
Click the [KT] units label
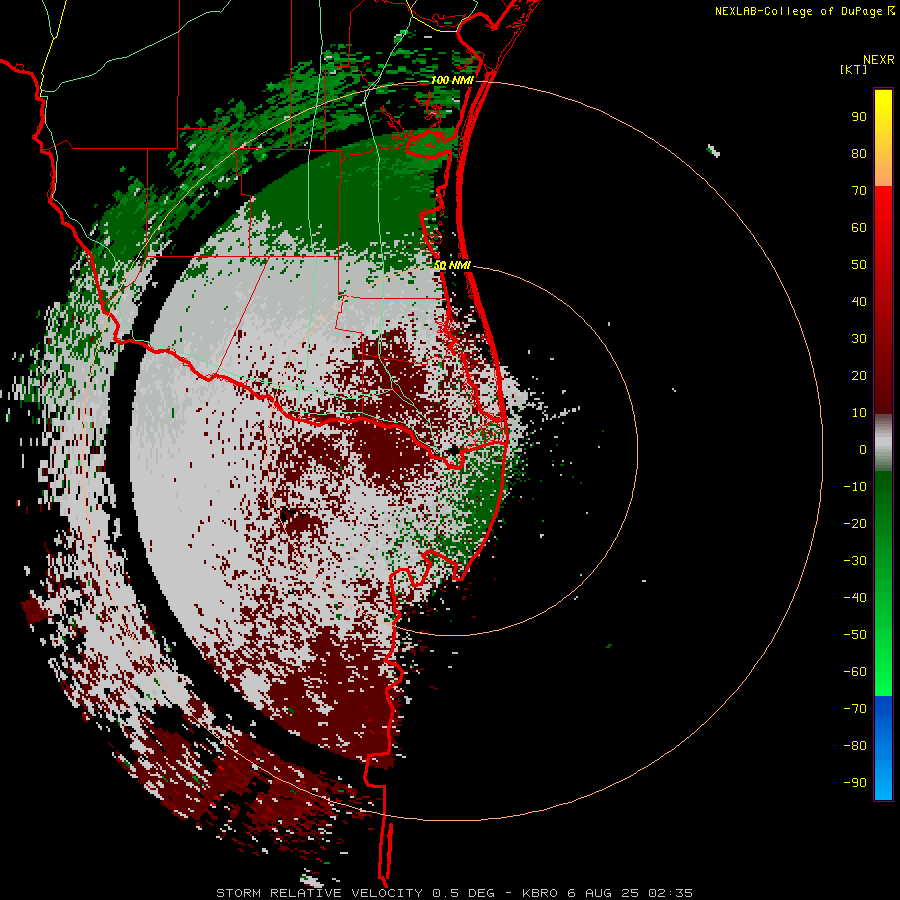853,69
